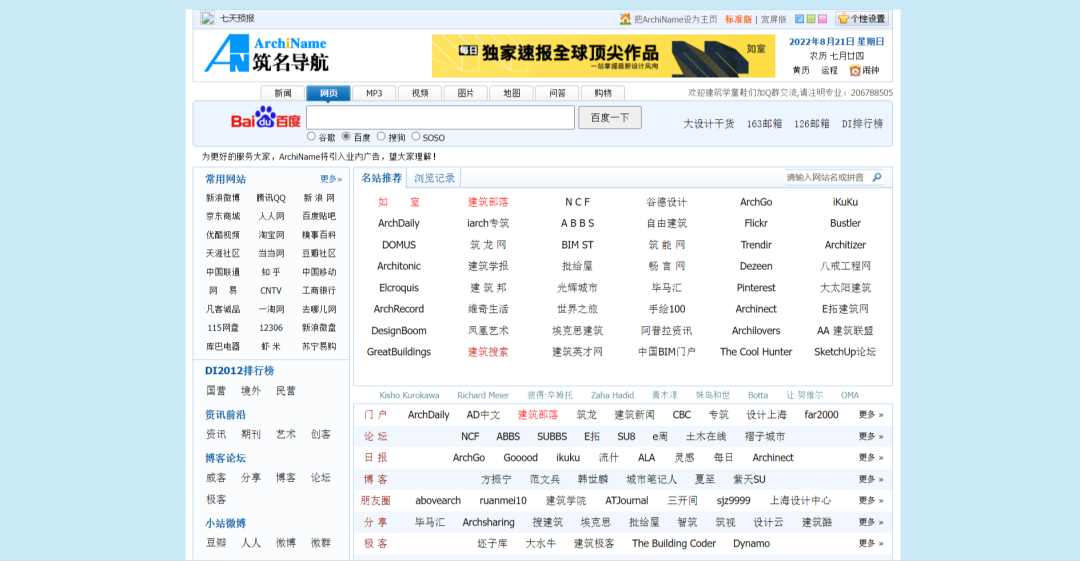Open Kisho Kurokawa architect link

coord(409,396)
